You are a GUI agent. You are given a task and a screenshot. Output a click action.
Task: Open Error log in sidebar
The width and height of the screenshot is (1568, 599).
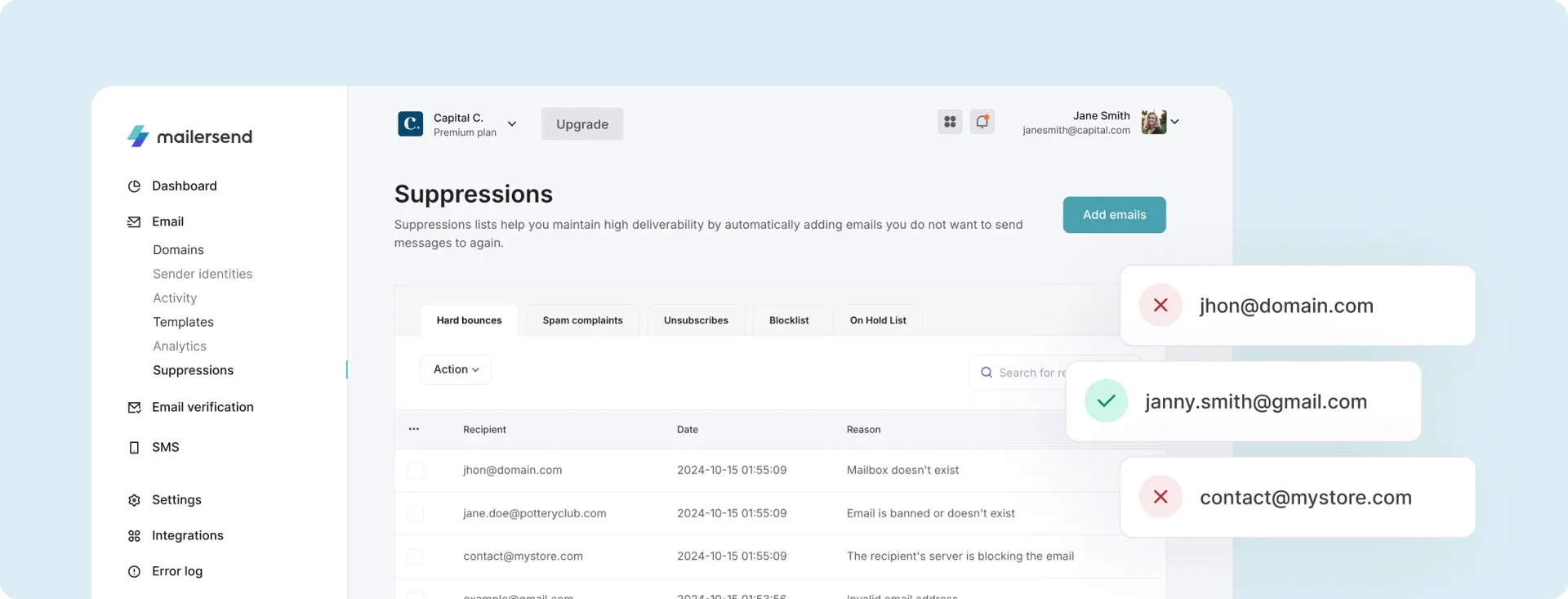177,572
